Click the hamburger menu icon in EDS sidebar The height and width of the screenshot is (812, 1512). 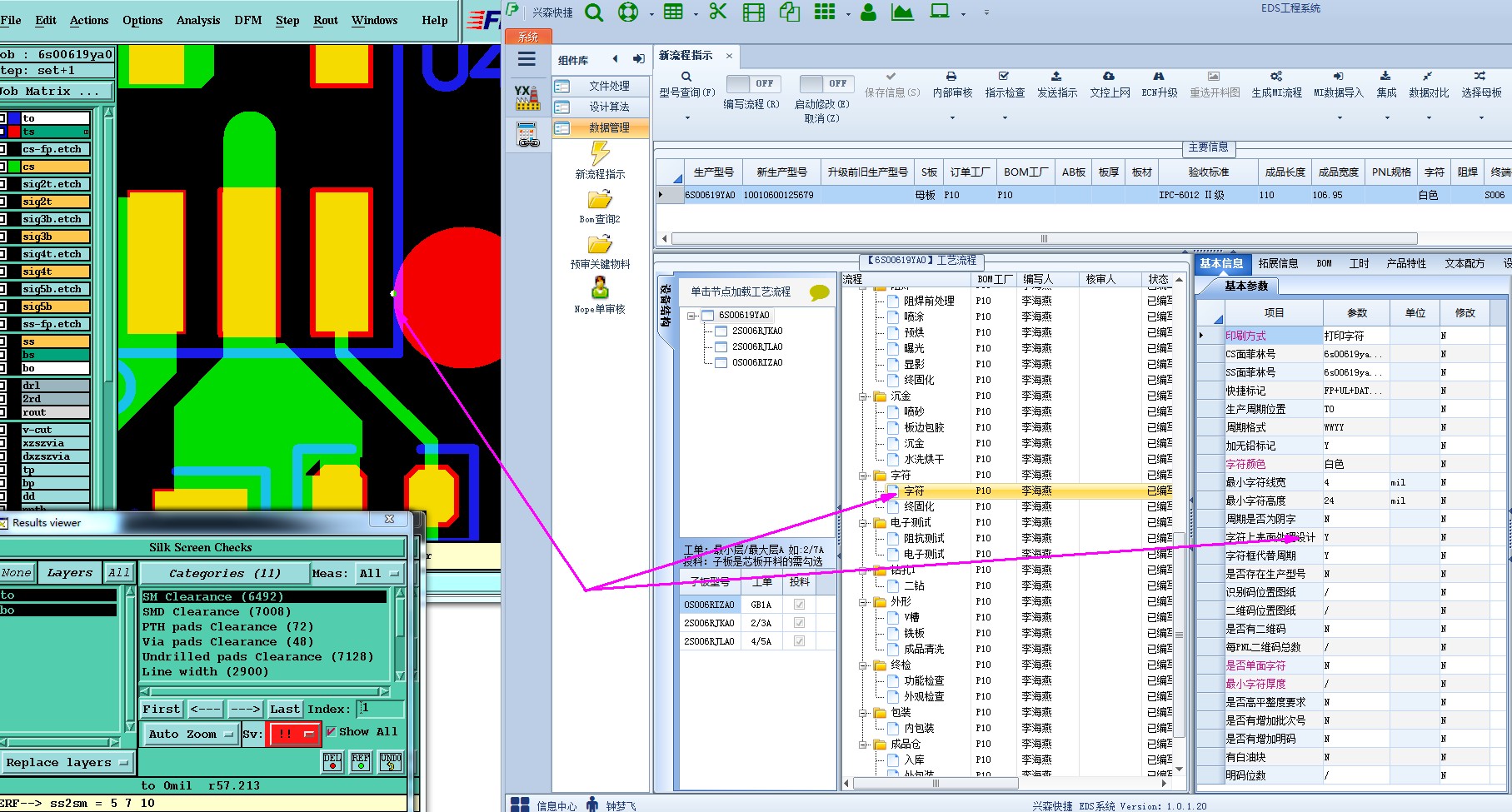[526, 59]
